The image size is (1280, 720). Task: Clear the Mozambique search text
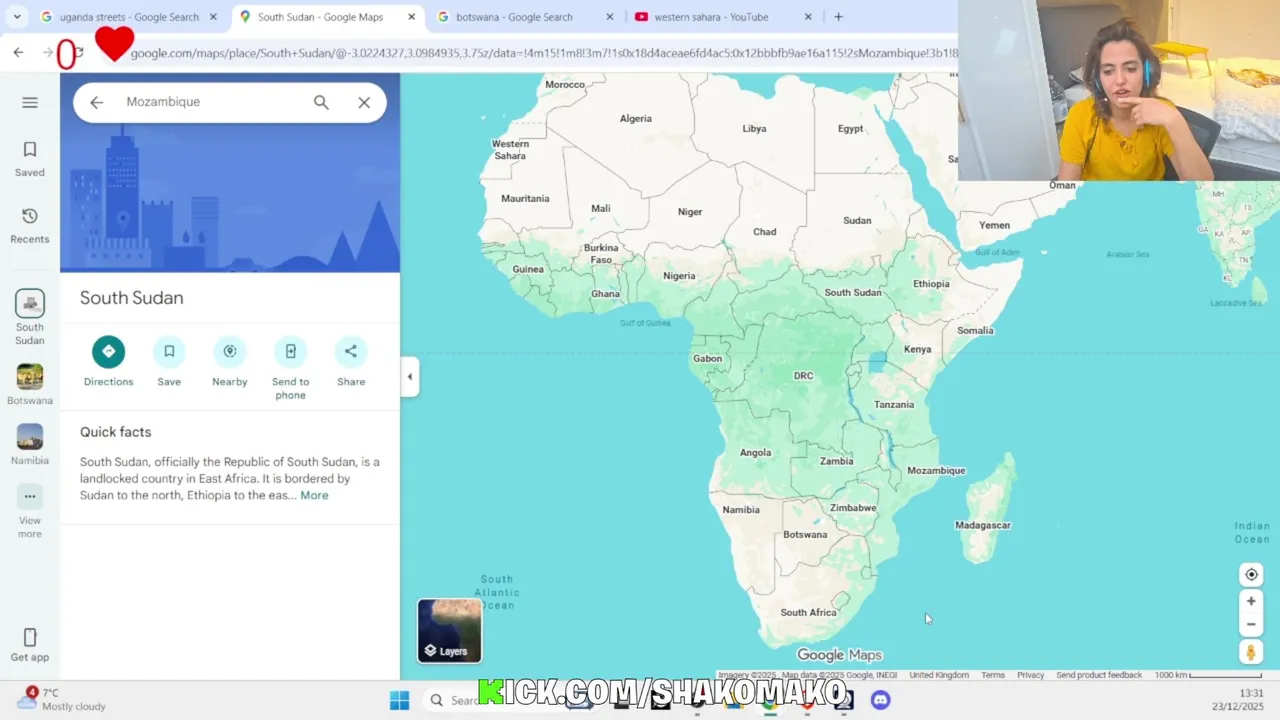pos(364,102)
